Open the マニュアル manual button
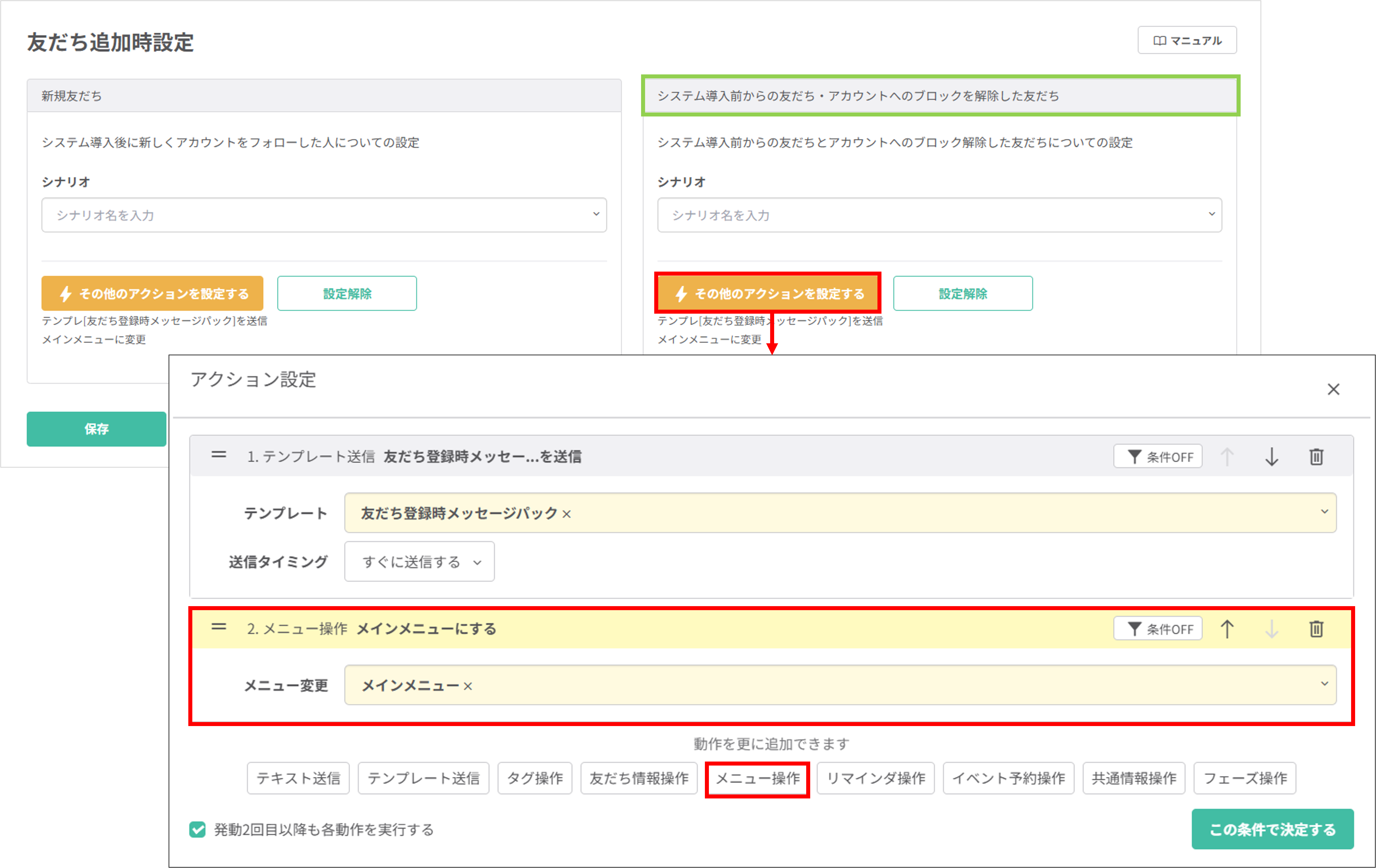The image size is (1376, 868). [x=1187, y=41]
